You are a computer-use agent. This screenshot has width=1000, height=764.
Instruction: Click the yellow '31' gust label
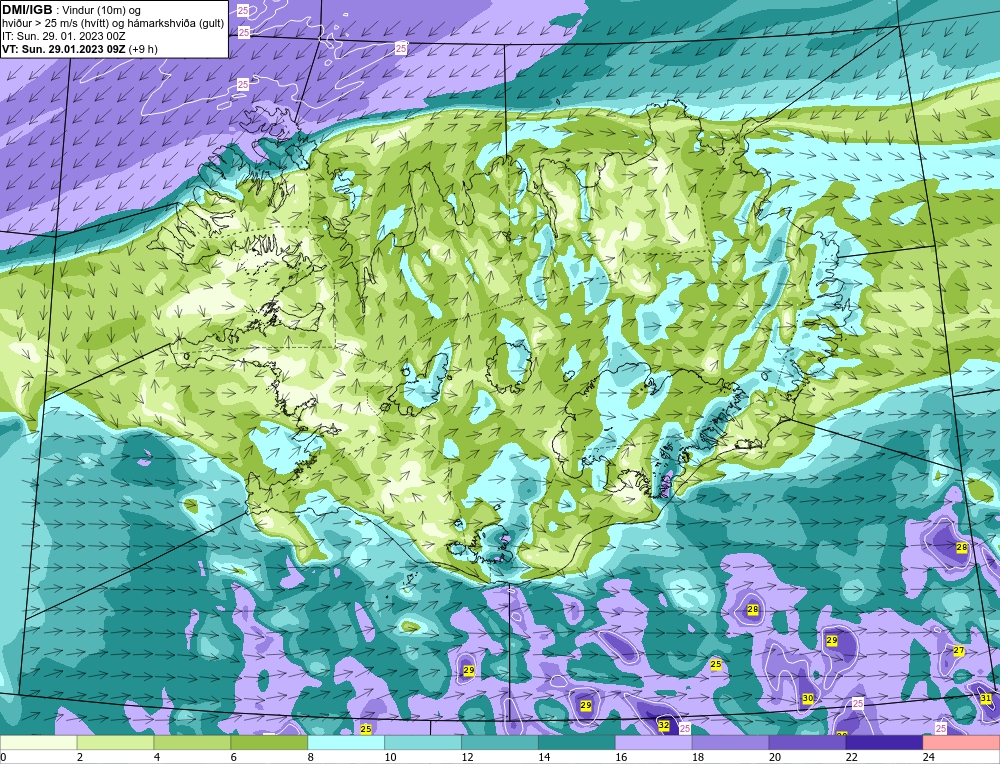986,698
